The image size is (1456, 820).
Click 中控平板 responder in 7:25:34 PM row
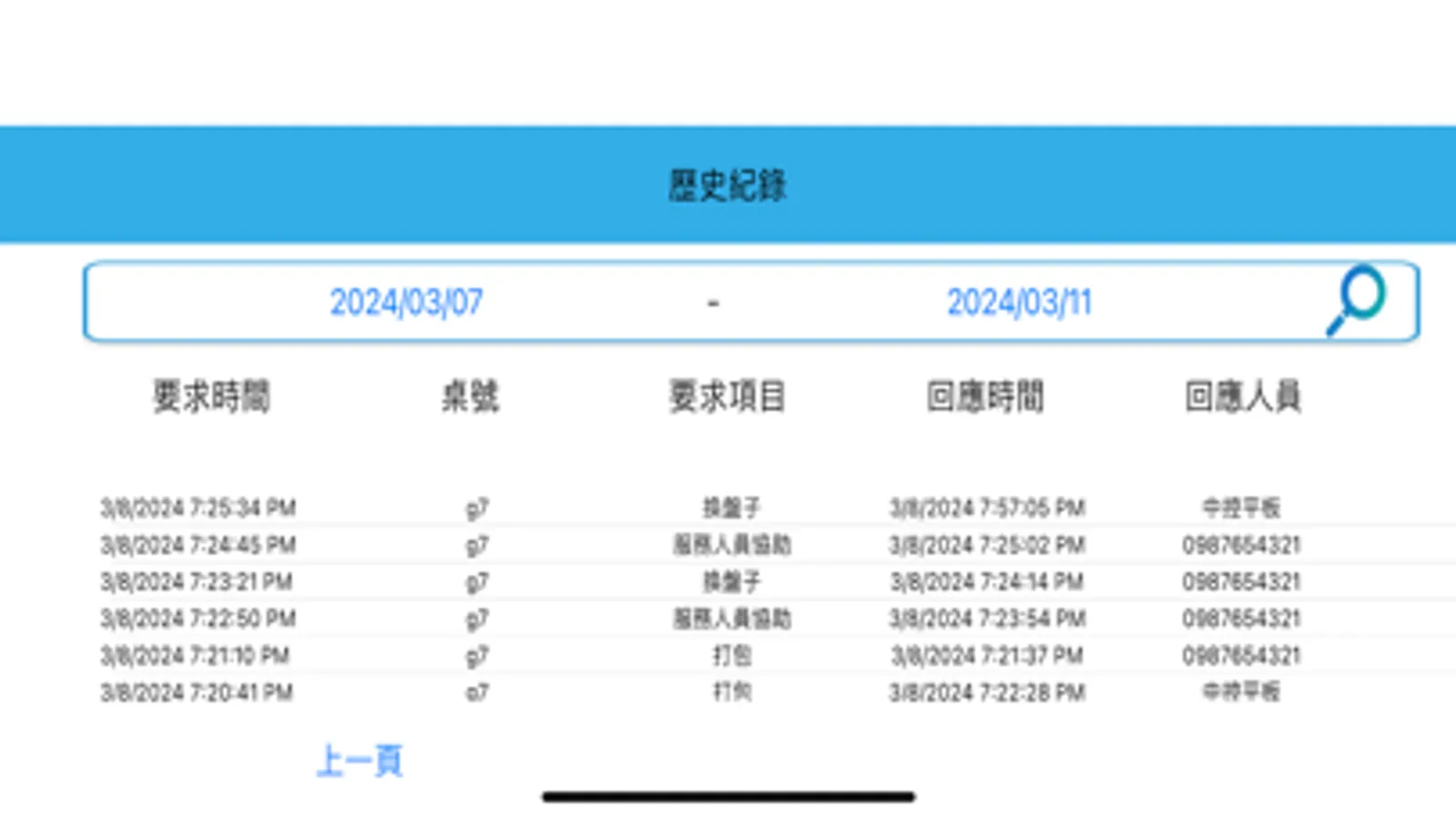[x=1241, y=507]
